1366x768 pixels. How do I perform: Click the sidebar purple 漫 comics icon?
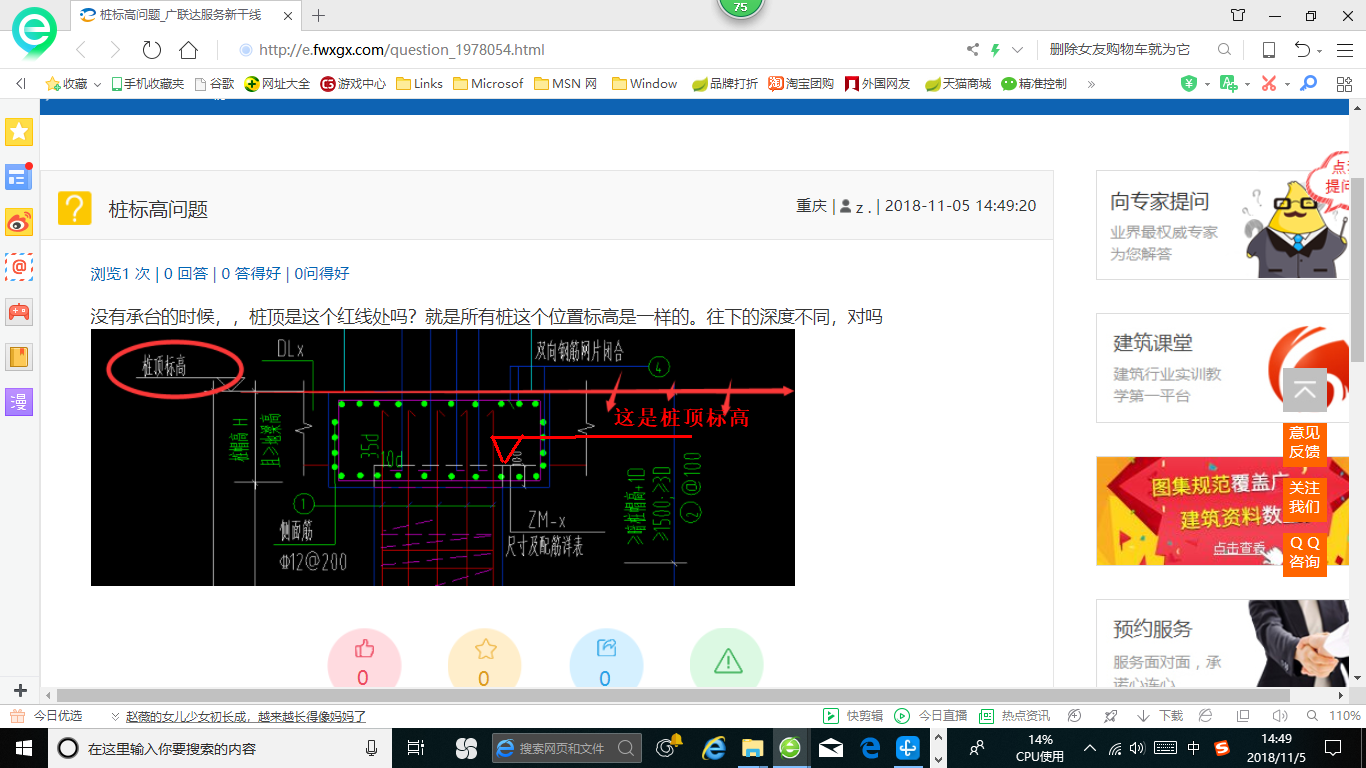click(19, 402)
